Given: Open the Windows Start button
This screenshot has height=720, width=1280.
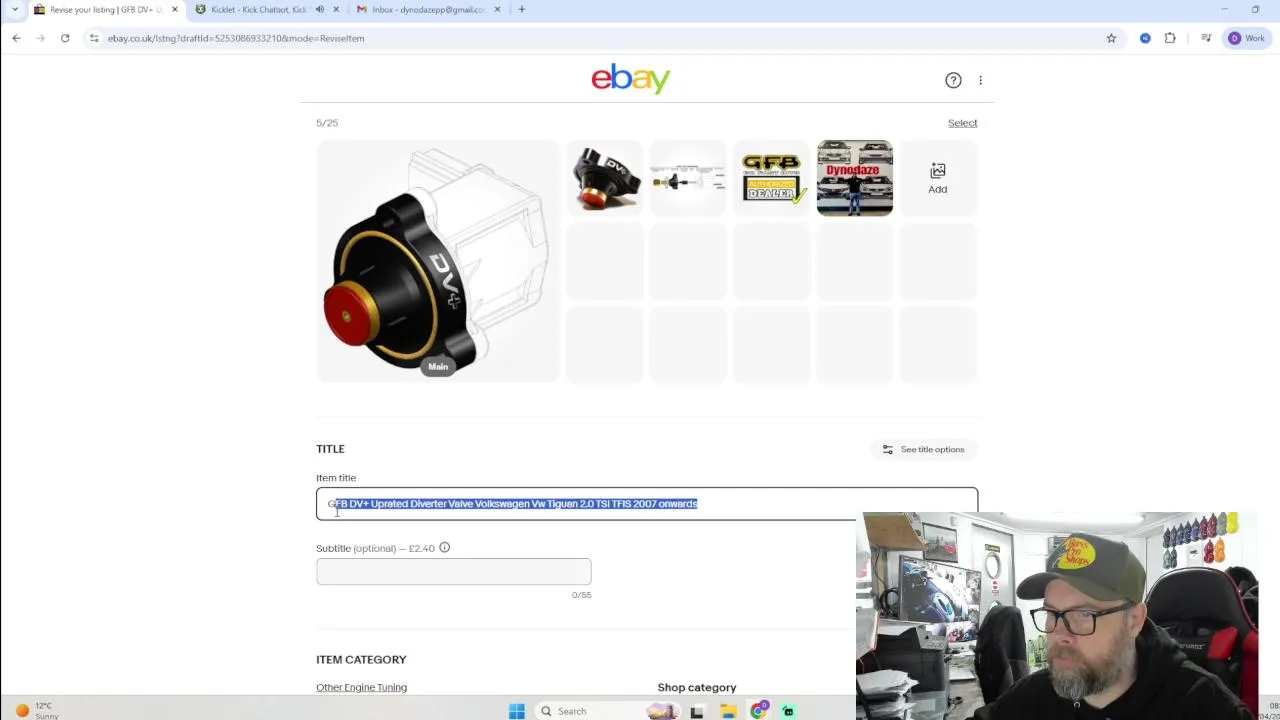Looking at the screenshot, I should coord(517,711).
